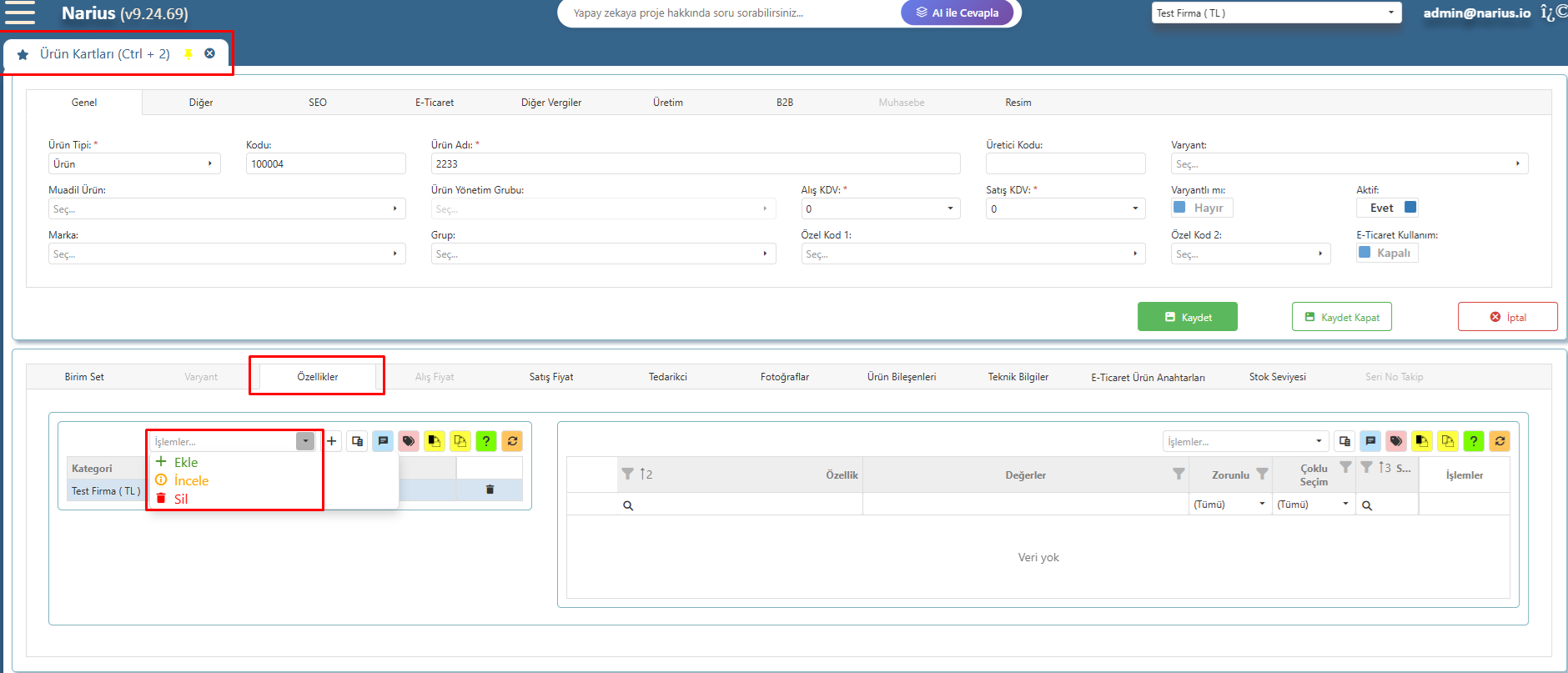Open the Zorunlu column filter icon
1568x673 pixels.
pyautogui.click(x=1262, y=474)
